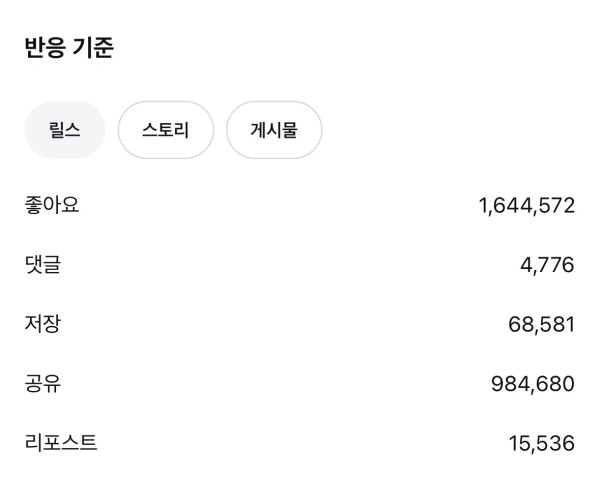
Task: Filter reactions by Posts chip
Action: [x=273, y=130]
